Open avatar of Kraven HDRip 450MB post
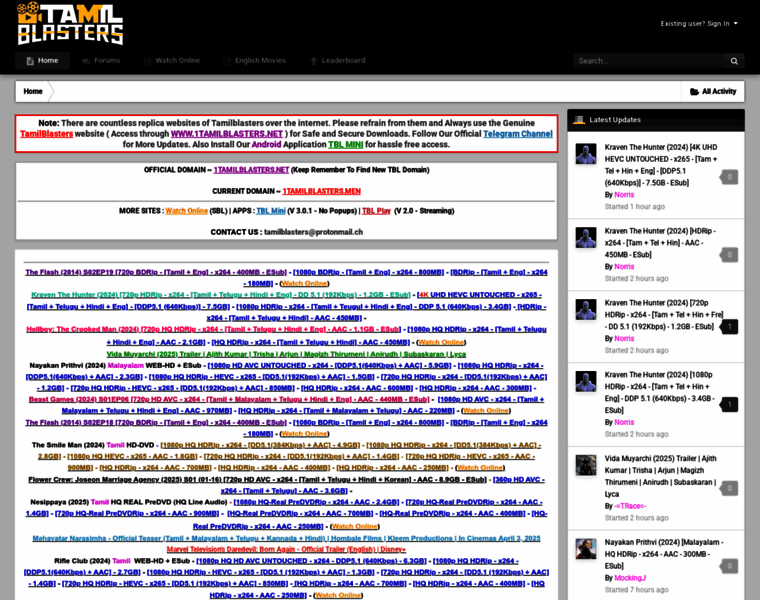This screenshot has width=760, height=600. tap(586, 237)
